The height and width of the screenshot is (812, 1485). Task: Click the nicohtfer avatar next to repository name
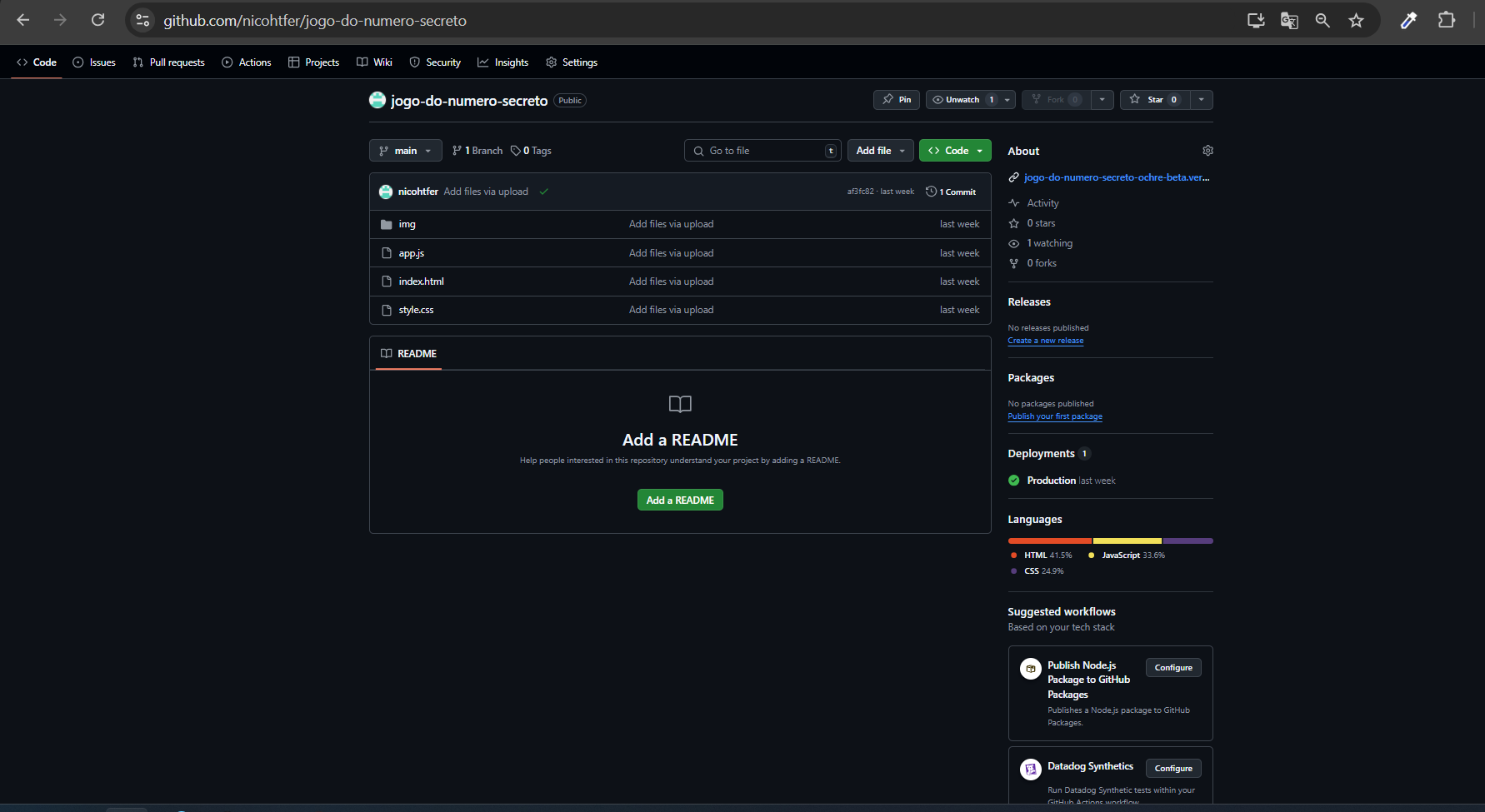[x=377, y=101]
